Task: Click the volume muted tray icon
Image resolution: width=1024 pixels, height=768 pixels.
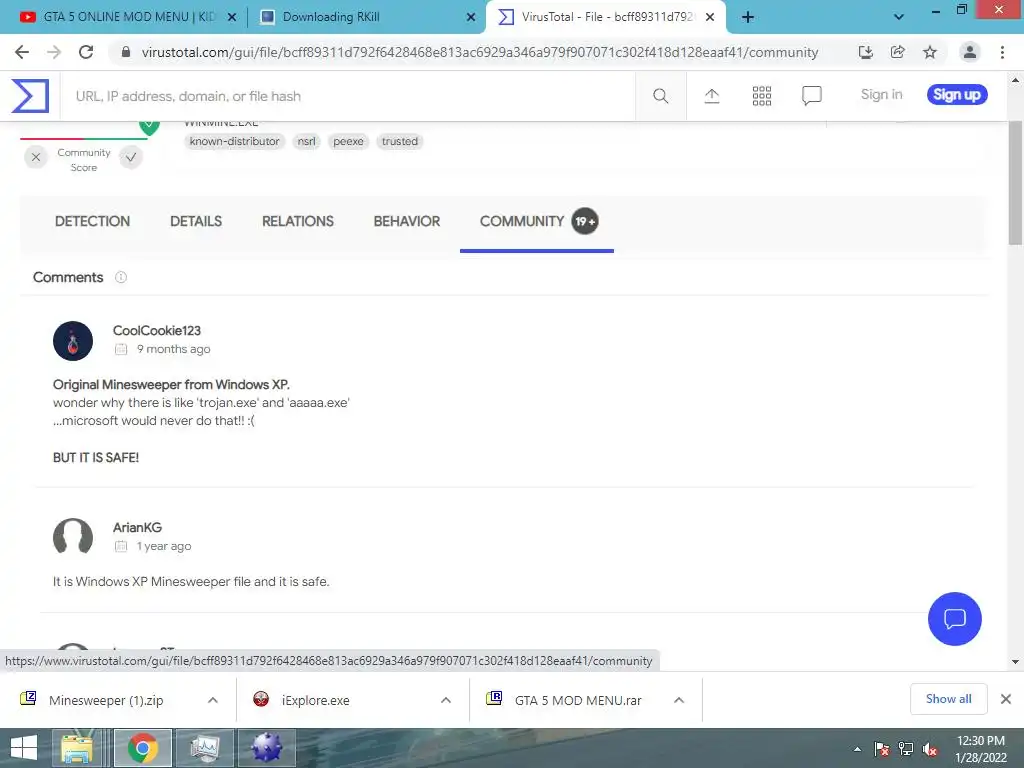Action: [930, 748]
